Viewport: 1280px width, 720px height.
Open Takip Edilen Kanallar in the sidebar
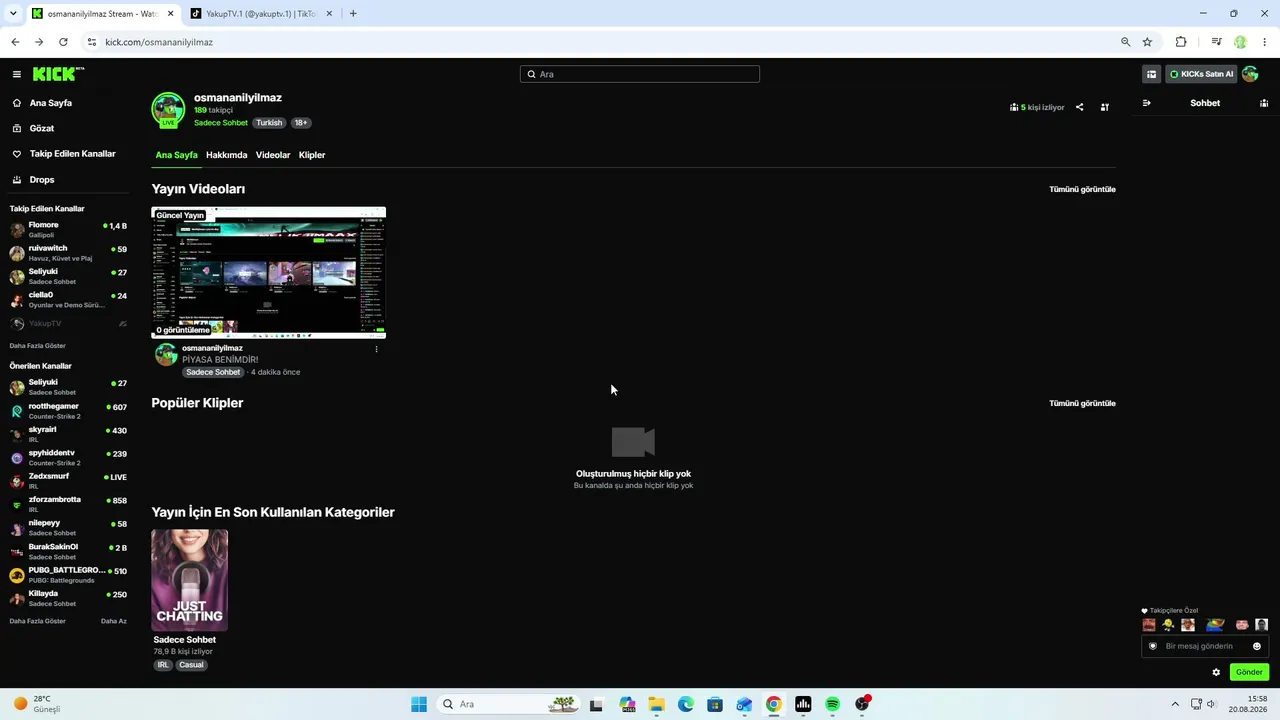(x=72, y=154)
